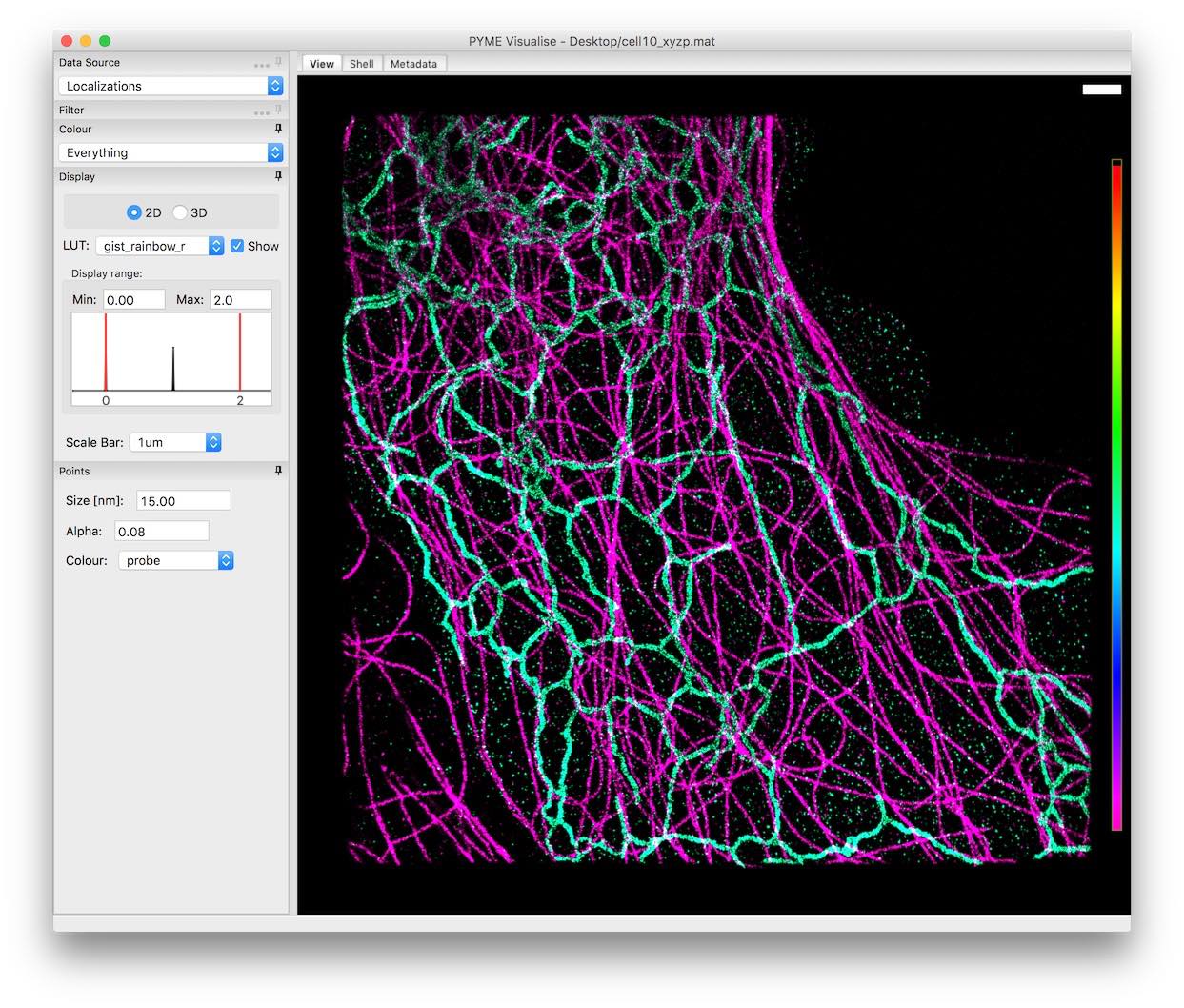This screenshot has width=1184, height=1008.
Task: Click the Filter panel ellipsis icon
Action: [261, 112]
